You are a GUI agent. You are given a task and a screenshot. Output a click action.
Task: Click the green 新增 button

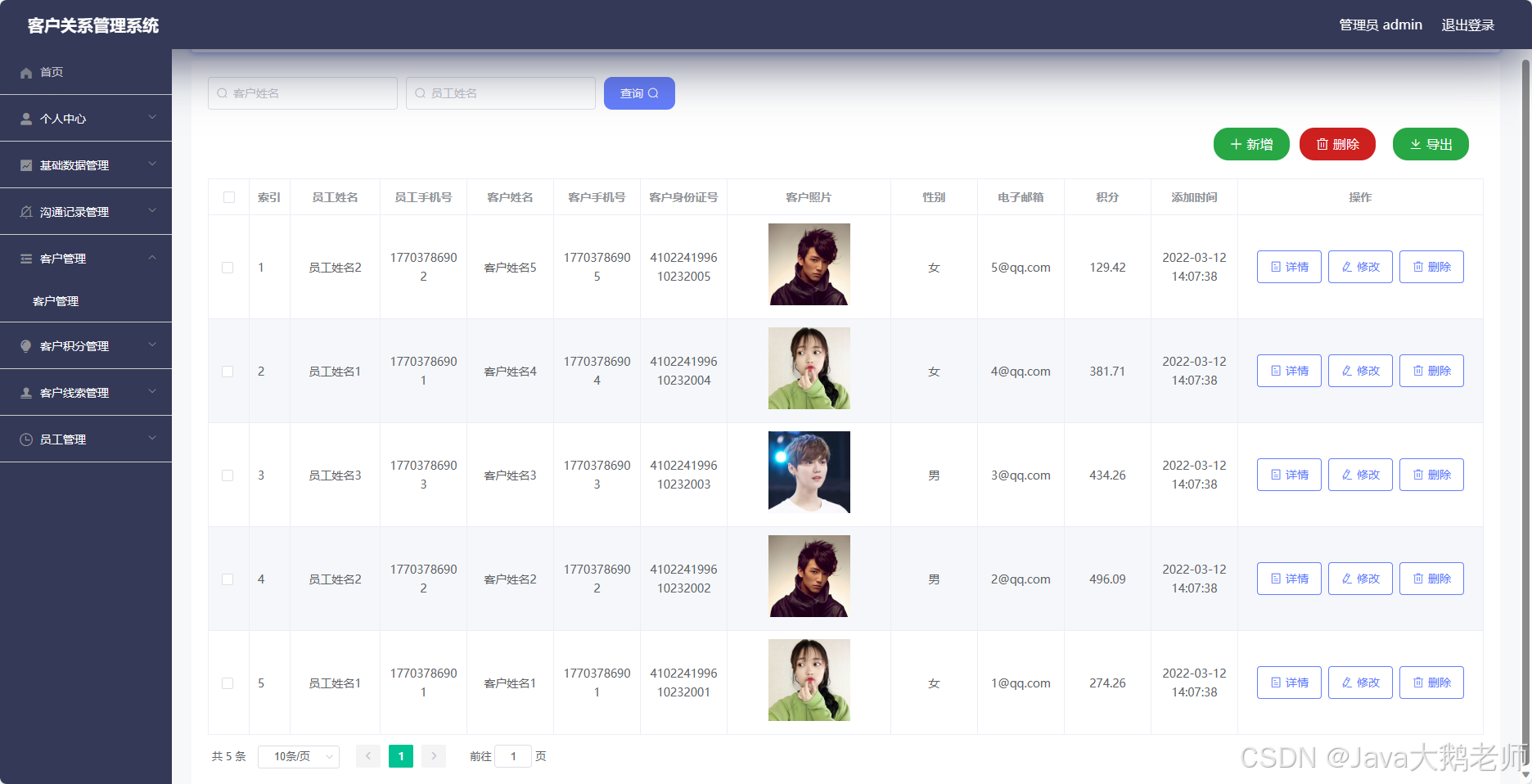[1251, 144]
